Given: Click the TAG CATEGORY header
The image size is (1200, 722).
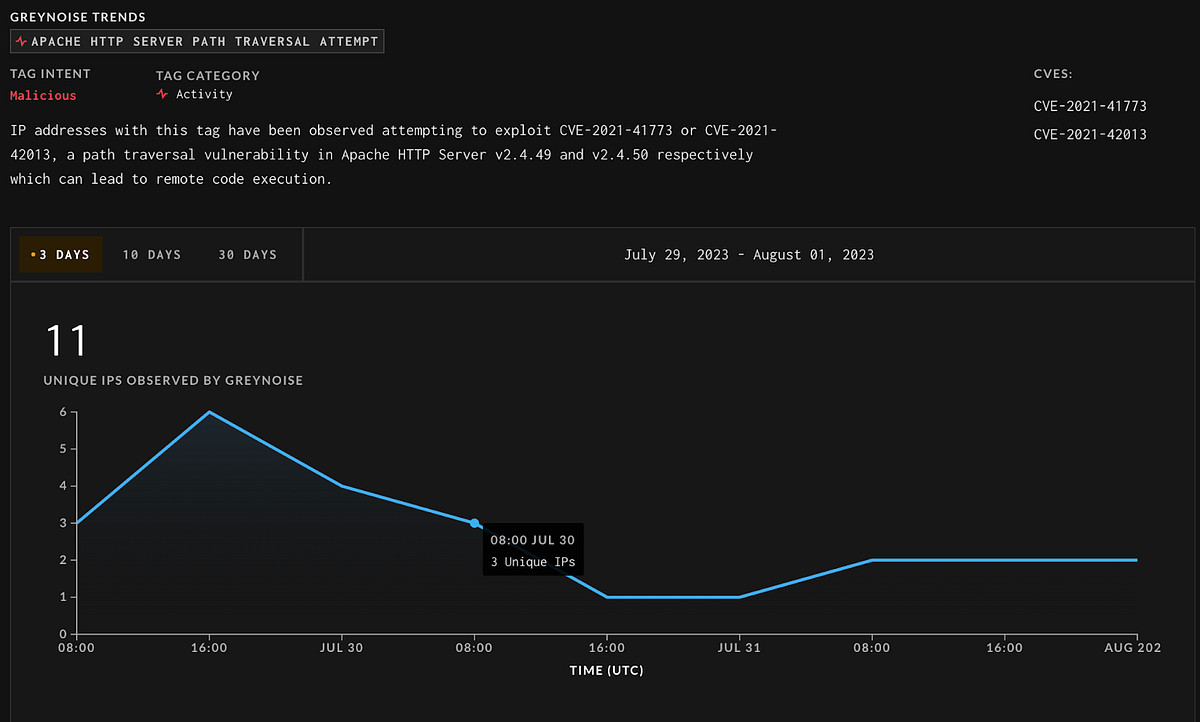Looking at the screenshot, I should point(207,75).
